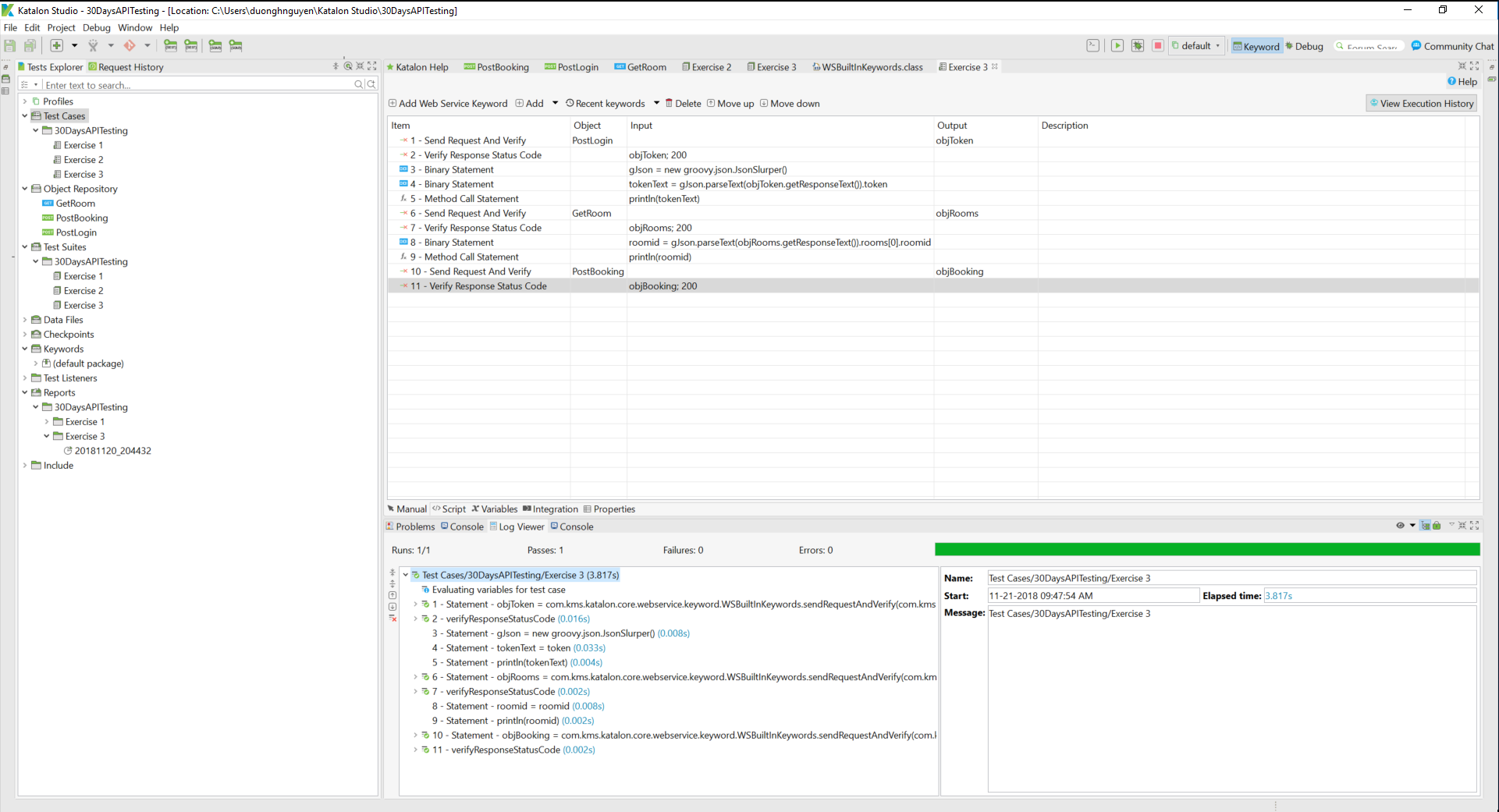Click the Recent keywords button
This screenshot has height=812, width=1499.
(606, 104)
